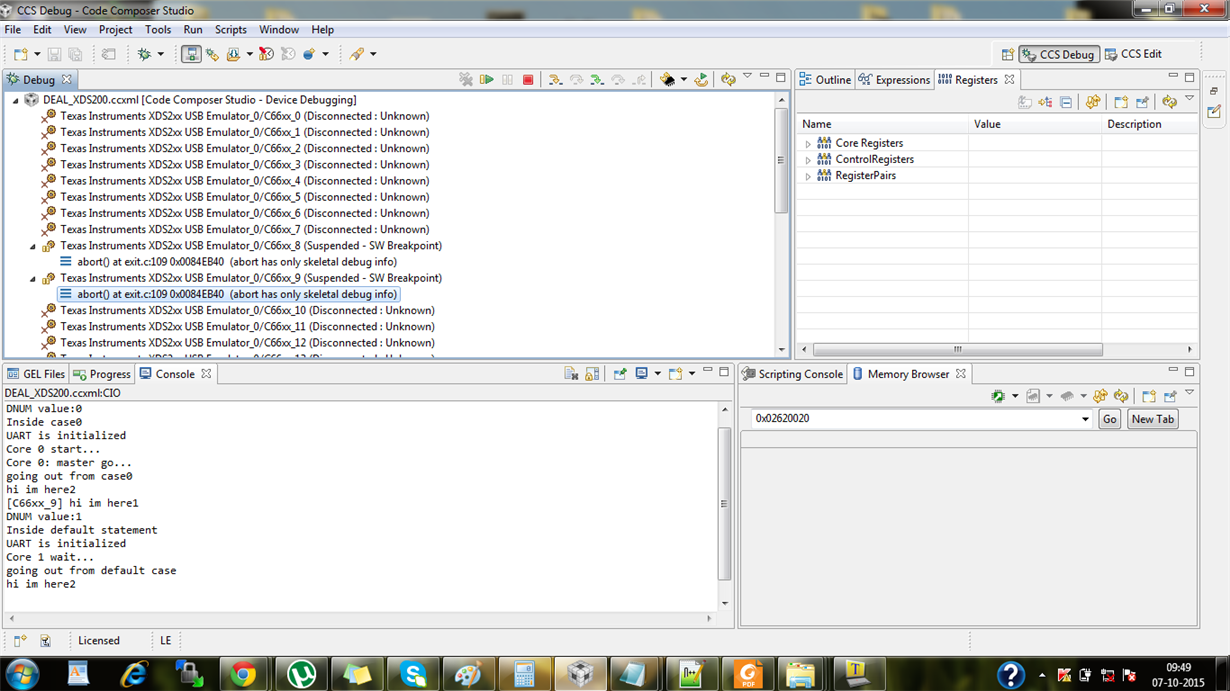1230x691 pixels.
Task: Click the Restart icon in Debug view
Action: [701, 79]
